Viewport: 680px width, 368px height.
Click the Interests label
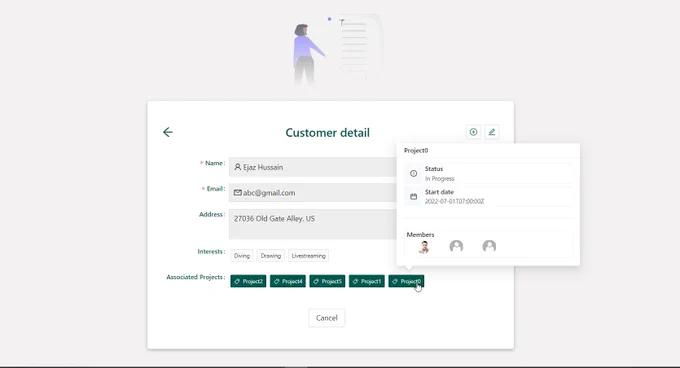click(211, 251)
